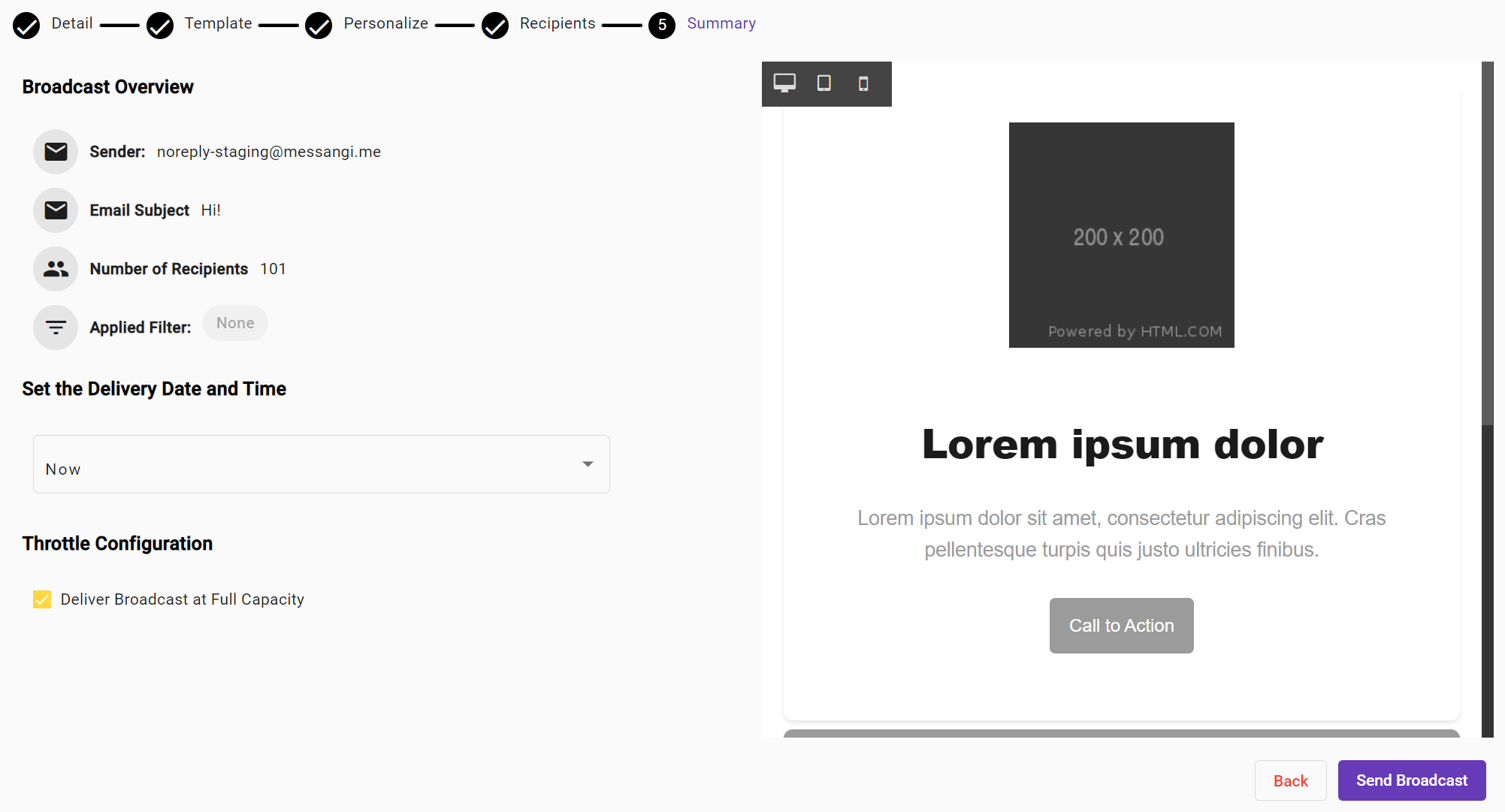Go to the Personalize step
The width and height of the screenshot is (1505, 812).
[x=385, y=23]
